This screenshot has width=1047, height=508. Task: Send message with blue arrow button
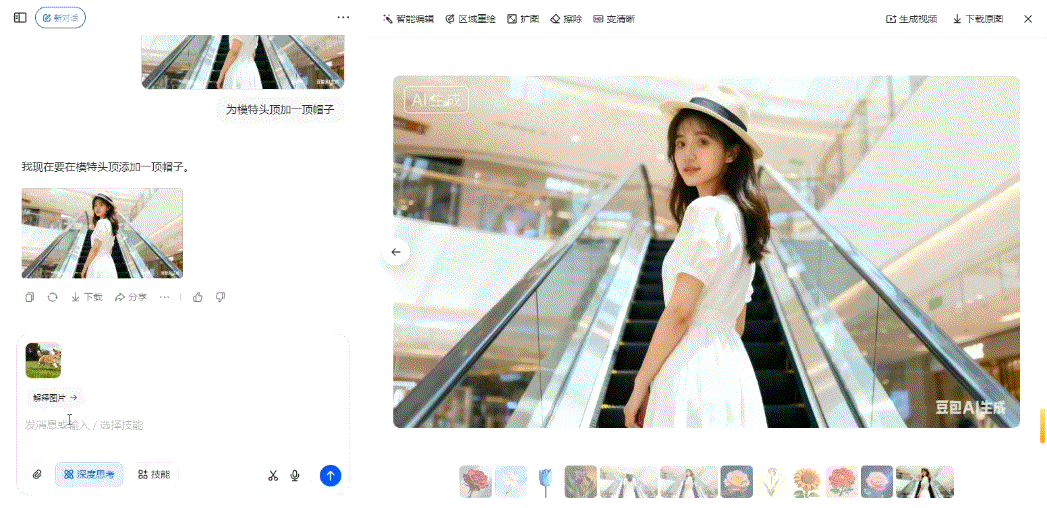tap(331, 475)
